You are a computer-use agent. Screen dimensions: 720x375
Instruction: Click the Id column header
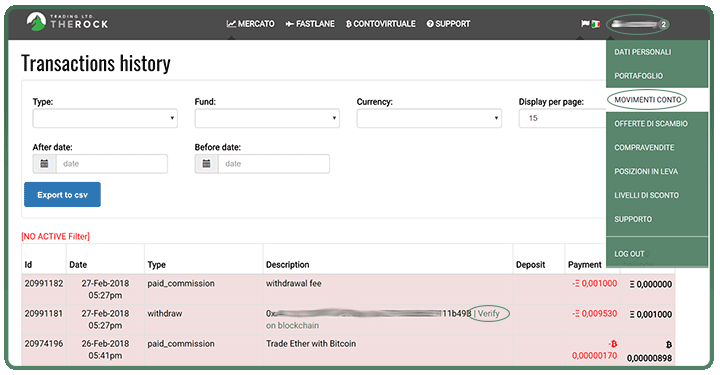coord(28,265)
